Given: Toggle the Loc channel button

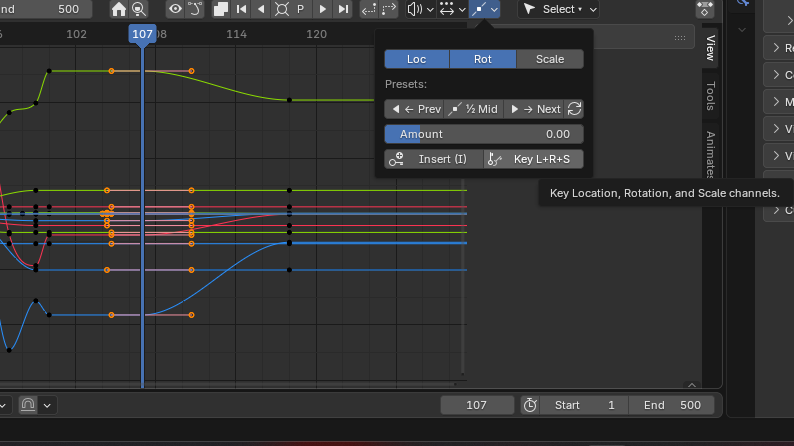Looking at the screenshot, I should click(x=416, y=59).
